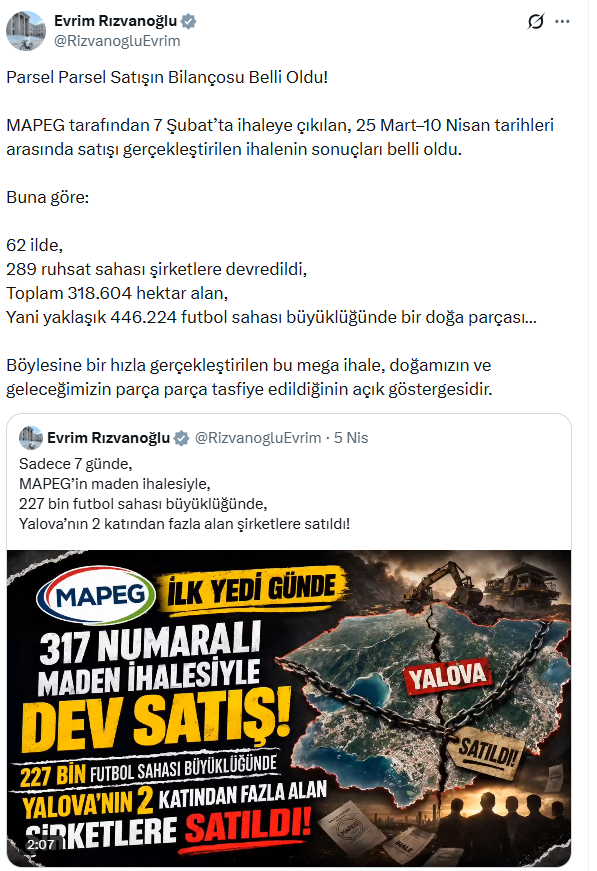This screenshot has width=597, height=871.
Task: Click the author's profile avatar at top
Action: [26, 31]
